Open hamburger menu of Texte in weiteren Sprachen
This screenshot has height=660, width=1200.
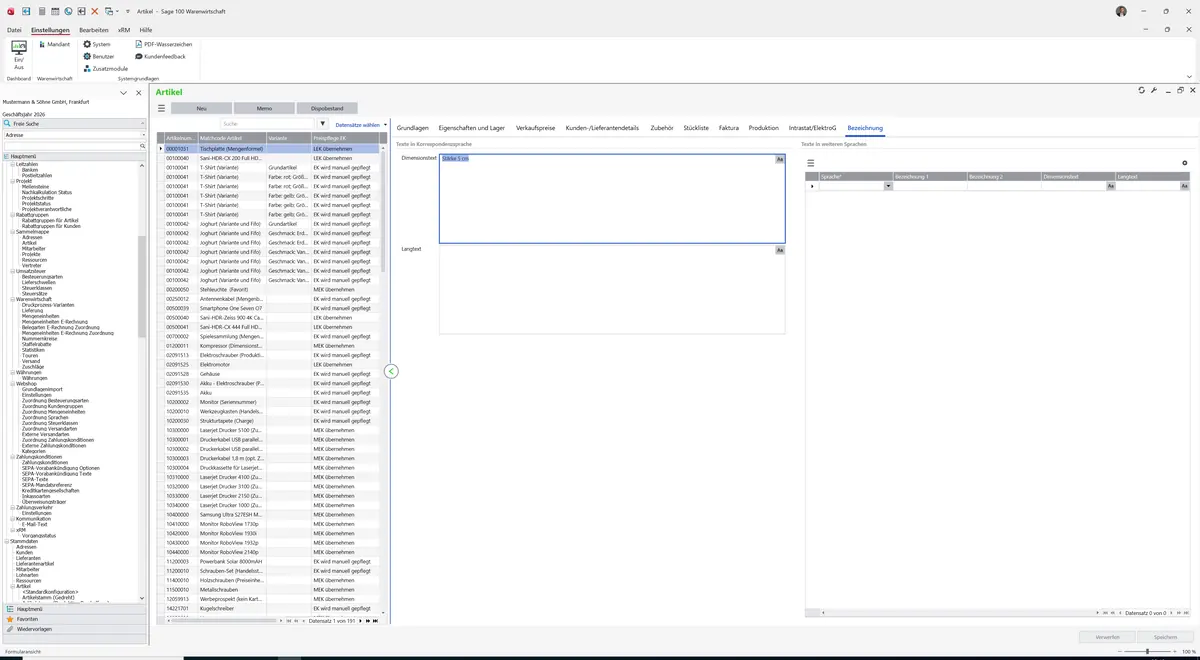[811, 163]
